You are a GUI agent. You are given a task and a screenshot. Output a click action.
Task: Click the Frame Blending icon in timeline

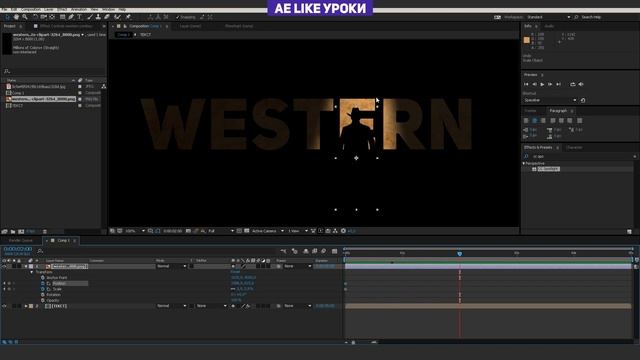click(x=315, y=251)
